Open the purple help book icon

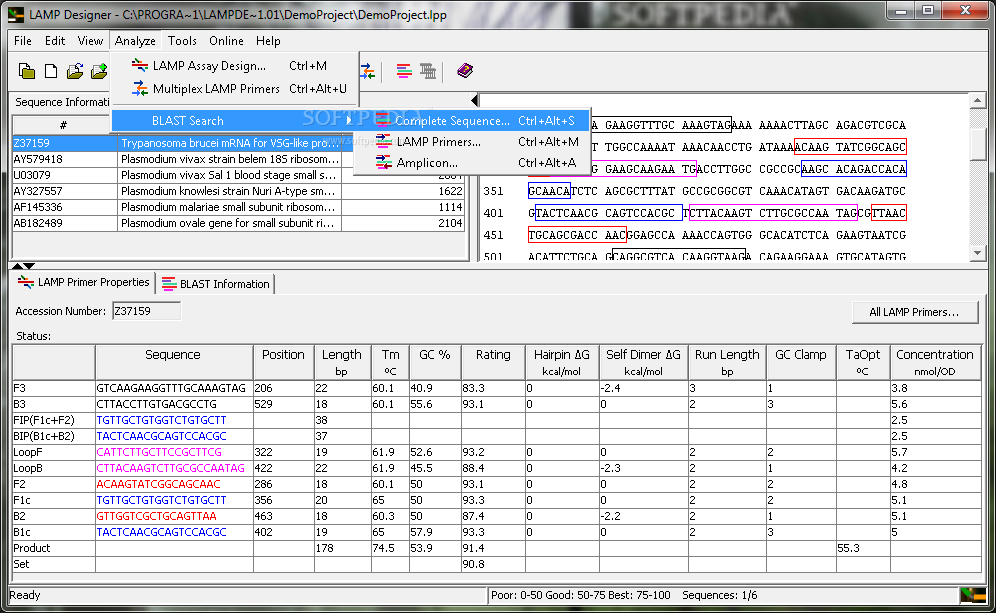coord(464,71)
